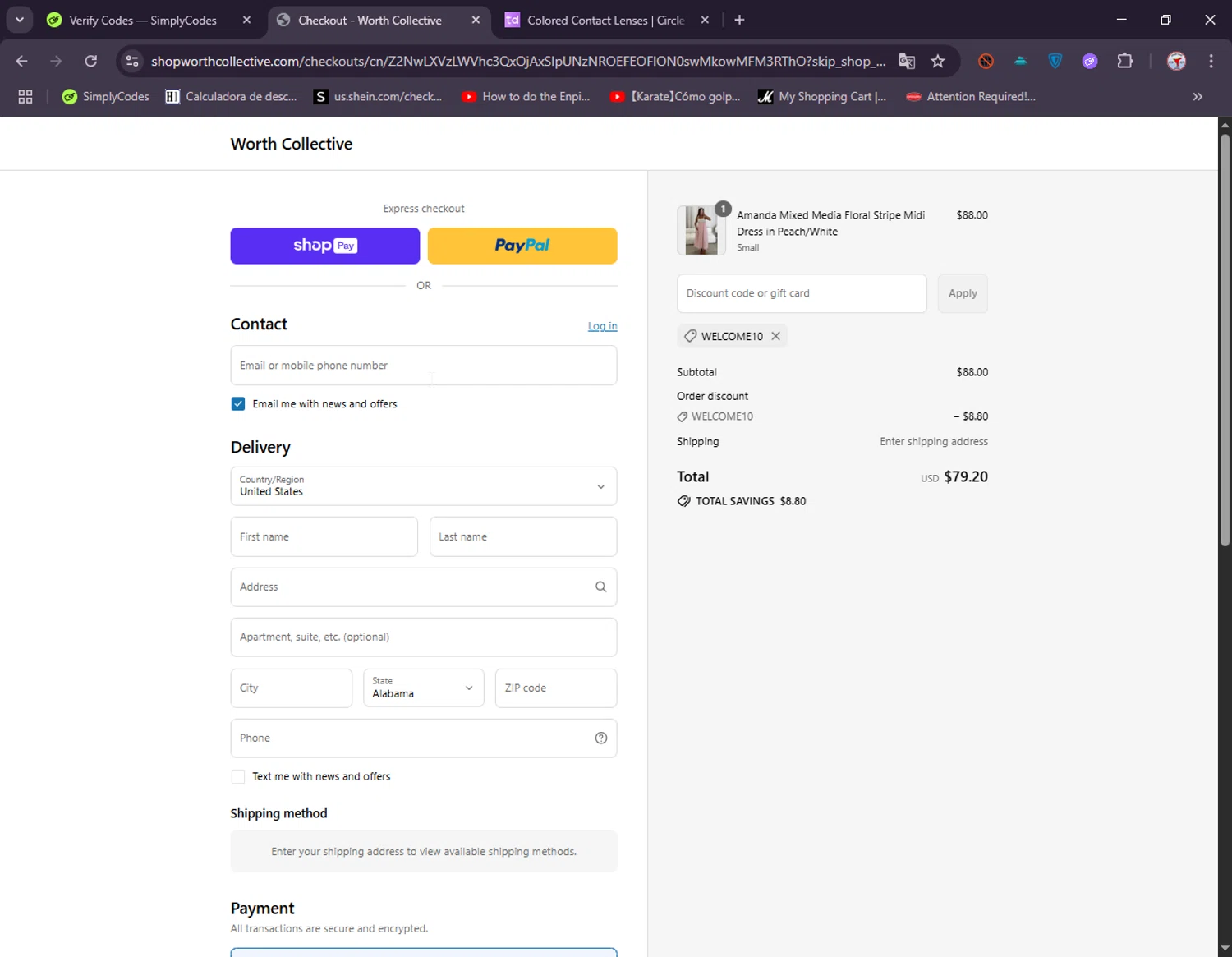1232x957 pixels.
Task: Click the Last name field
Action: coord(523,536)
